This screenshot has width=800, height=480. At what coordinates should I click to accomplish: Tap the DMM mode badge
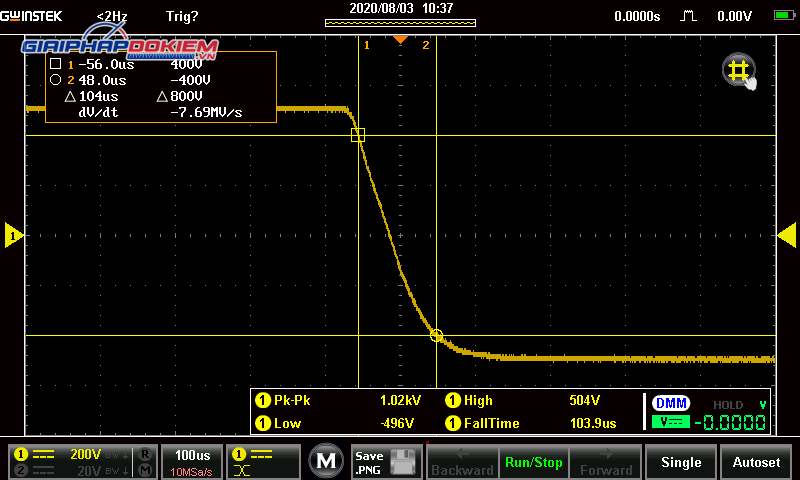[671, 403]
